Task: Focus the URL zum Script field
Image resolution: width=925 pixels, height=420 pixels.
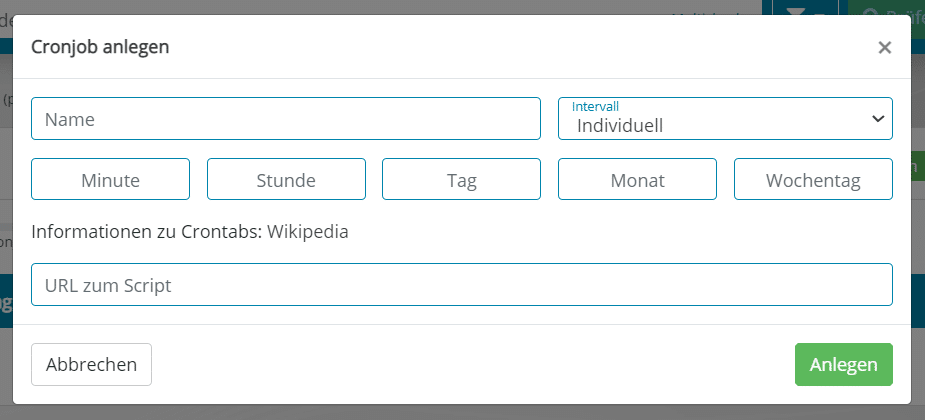Action: (x=462, y=285)
